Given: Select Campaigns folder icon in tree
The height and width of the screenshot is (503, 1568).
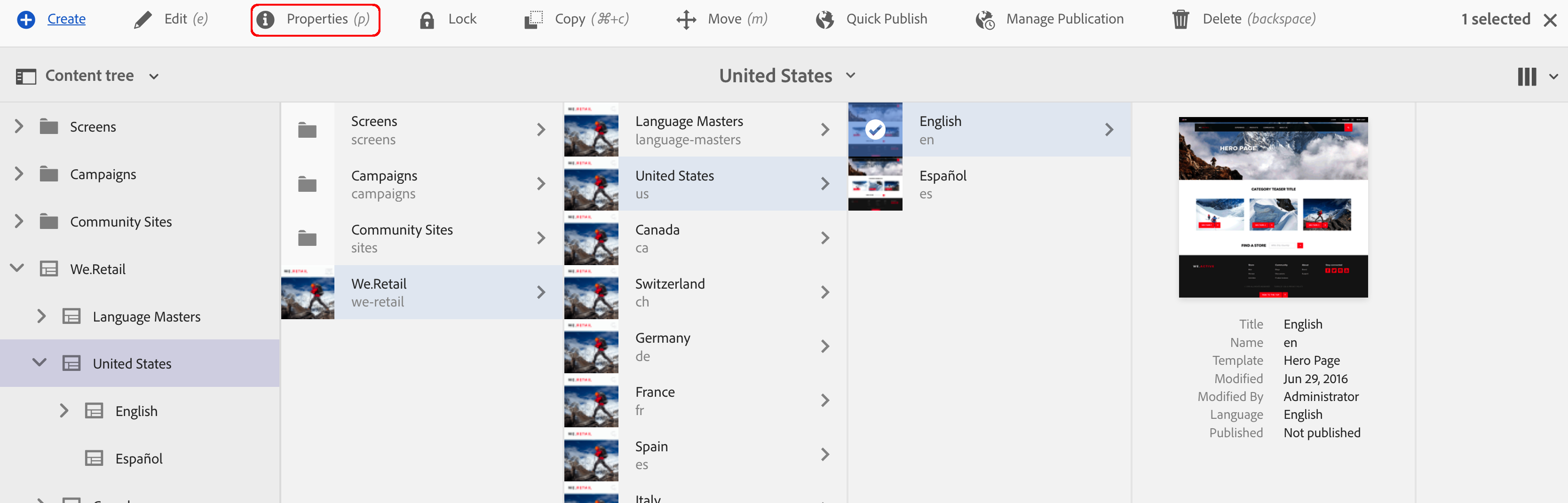Looking at the screenshot, I should point(49,174).
